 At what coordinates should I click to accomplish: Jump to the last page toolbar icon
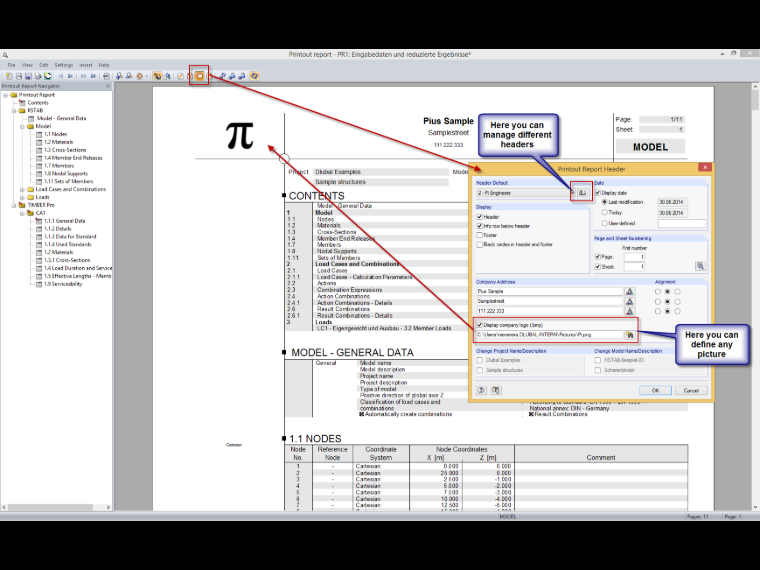click(93, 76)
